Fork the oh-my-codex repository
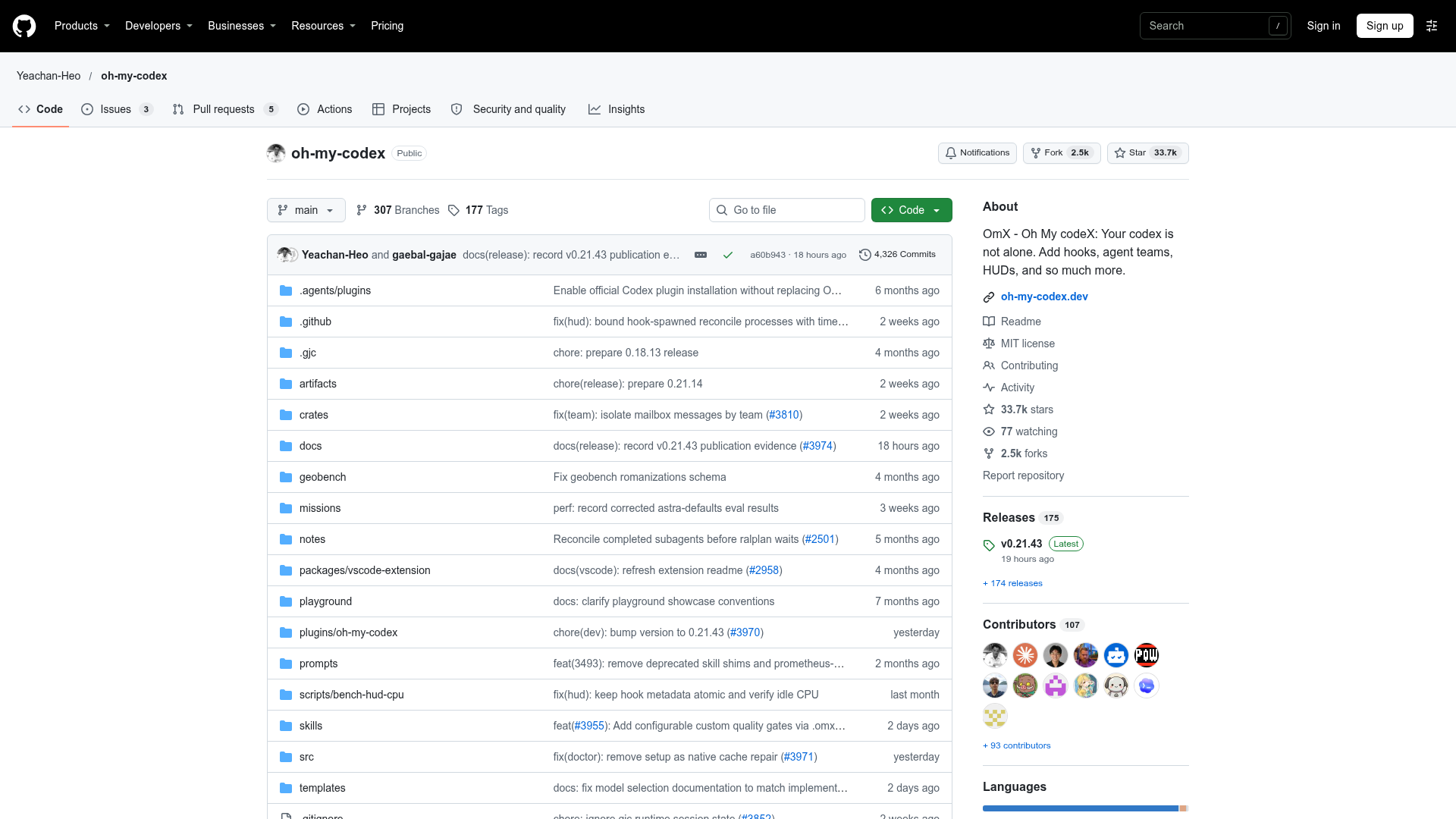1456x819 pixels. [x=1062, y=153]
